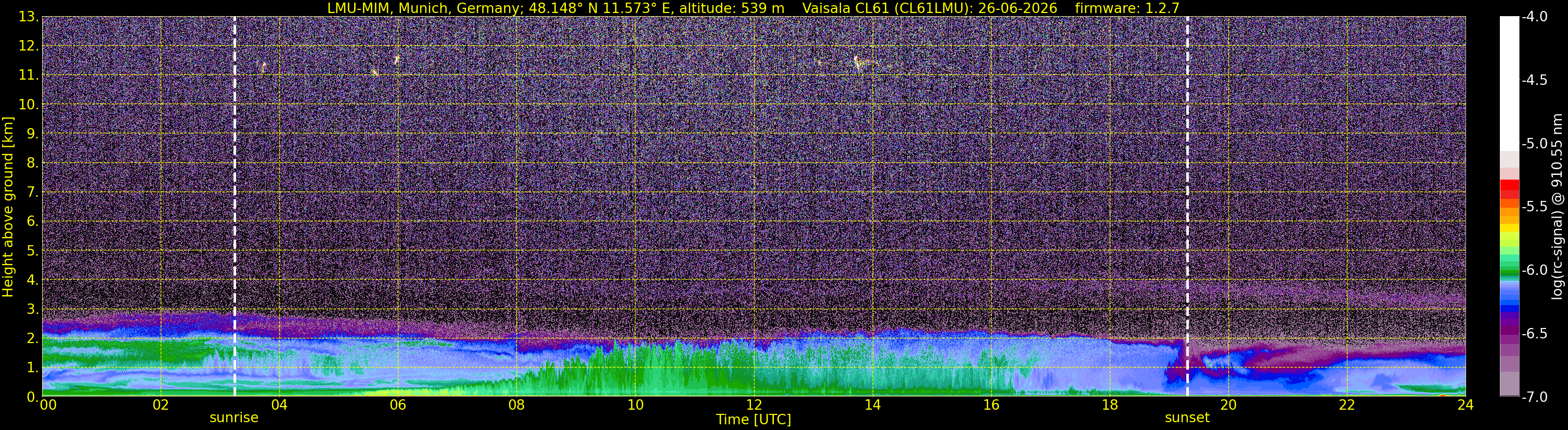
Task: Click the time tick label '18'
Action: 1110,405
